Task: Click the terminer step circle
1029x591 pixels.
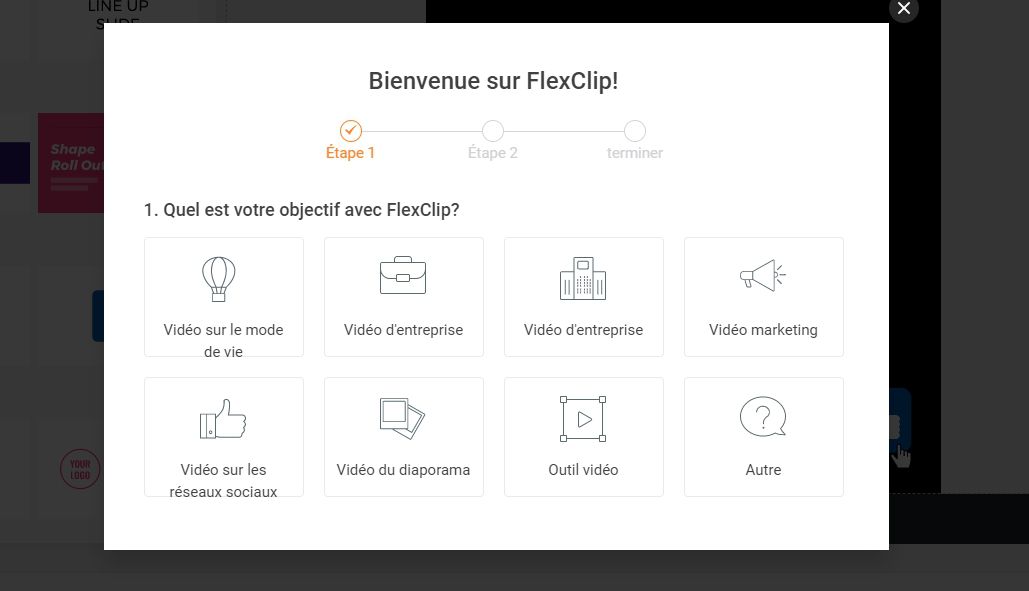Action: 635,131
